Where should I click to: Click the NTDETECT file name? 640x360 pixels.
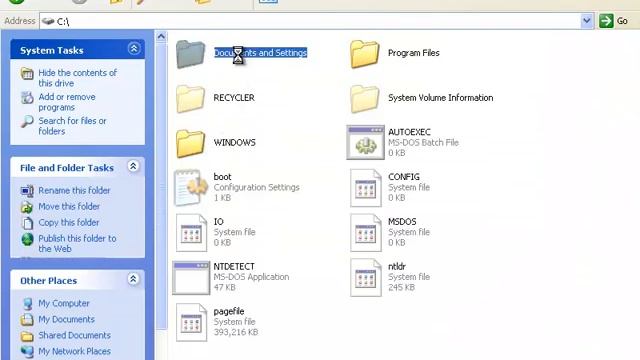click(234, 267)
